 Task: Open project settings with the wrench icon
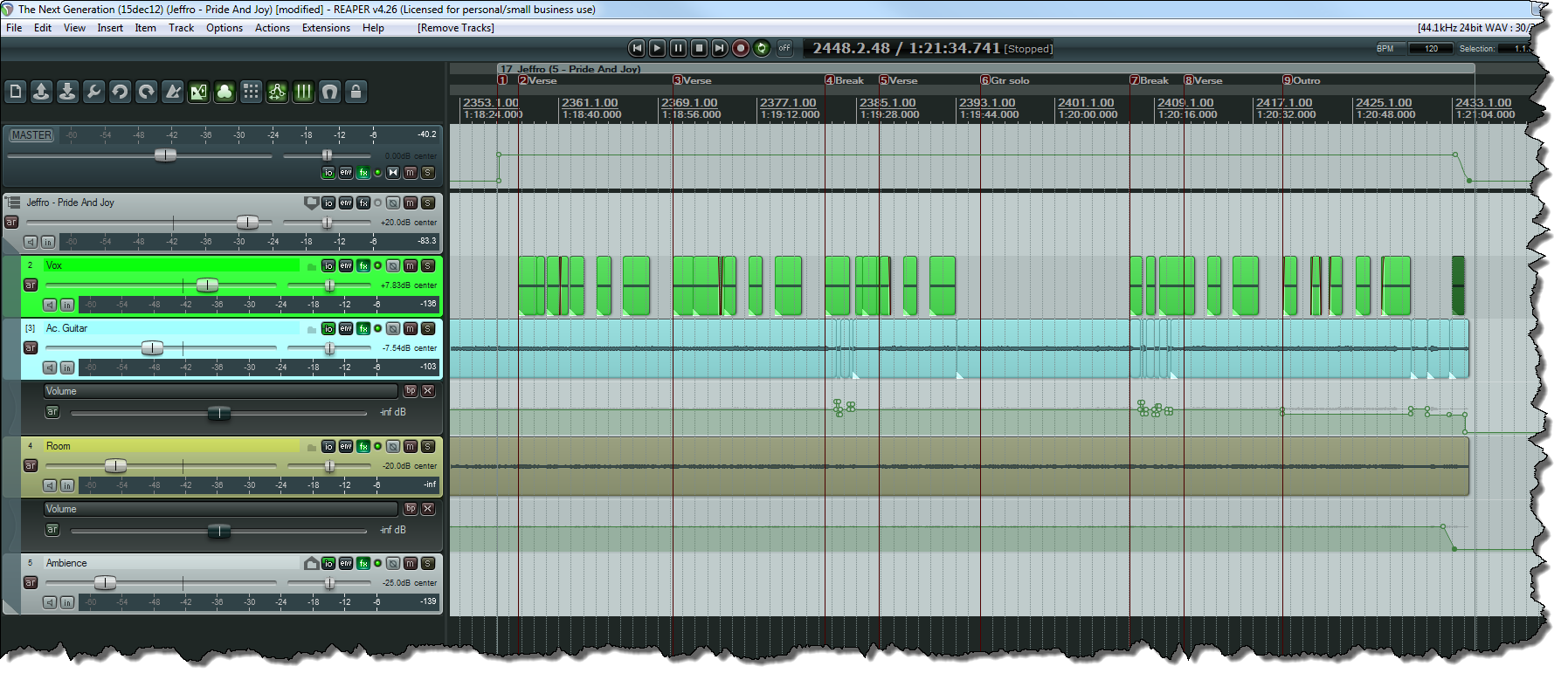tap(93, 92)
